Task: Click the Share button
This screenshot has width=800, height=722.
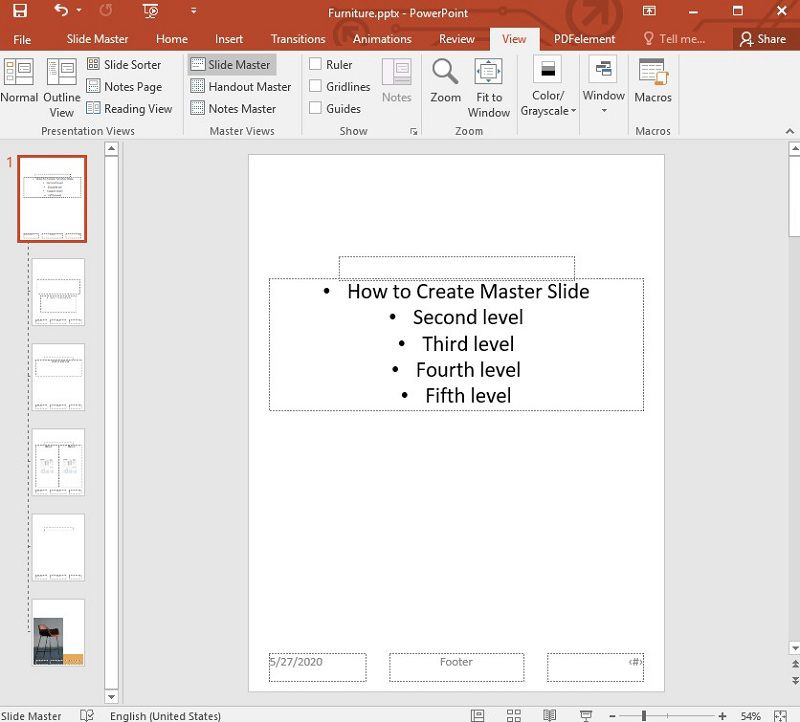Action: [763, 39]
